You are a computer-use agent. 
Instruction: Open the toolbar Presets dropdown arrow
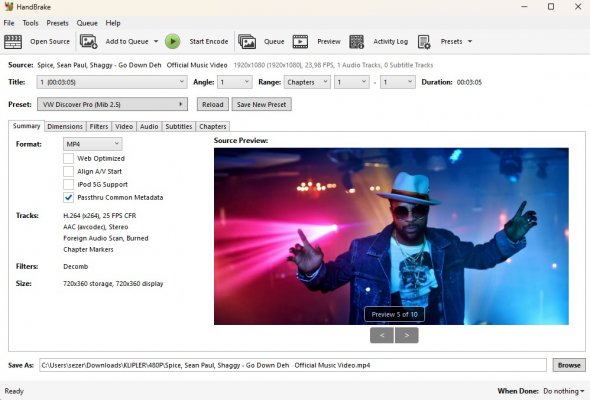[x=470, y=41]
